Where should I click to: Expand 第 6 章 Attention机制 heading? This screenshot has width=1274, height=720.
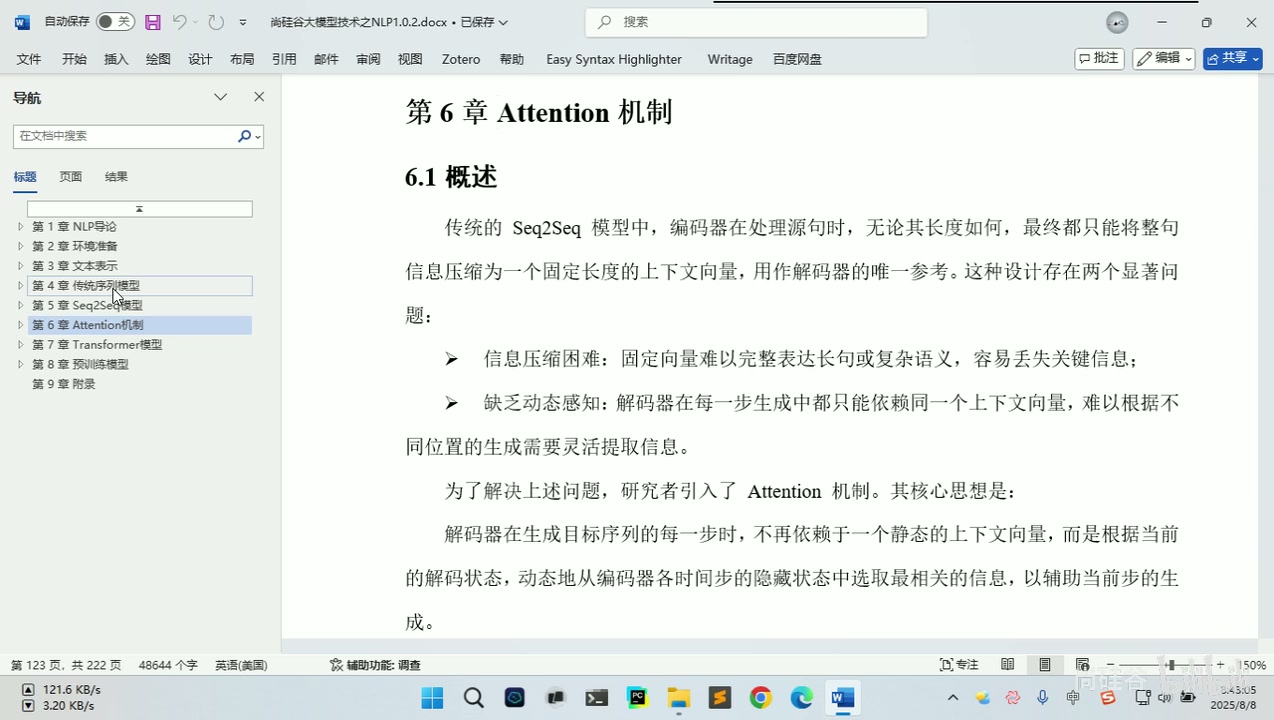[20, 325]
